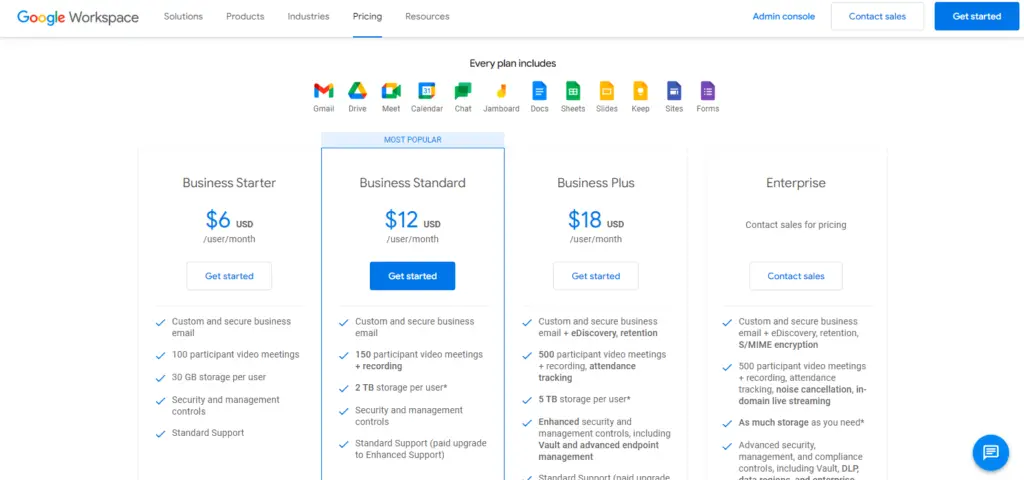Click the MOST POPULAR banner
Image resolution: width=1024 pixels, height=480 pixels.
pos(412,140)
